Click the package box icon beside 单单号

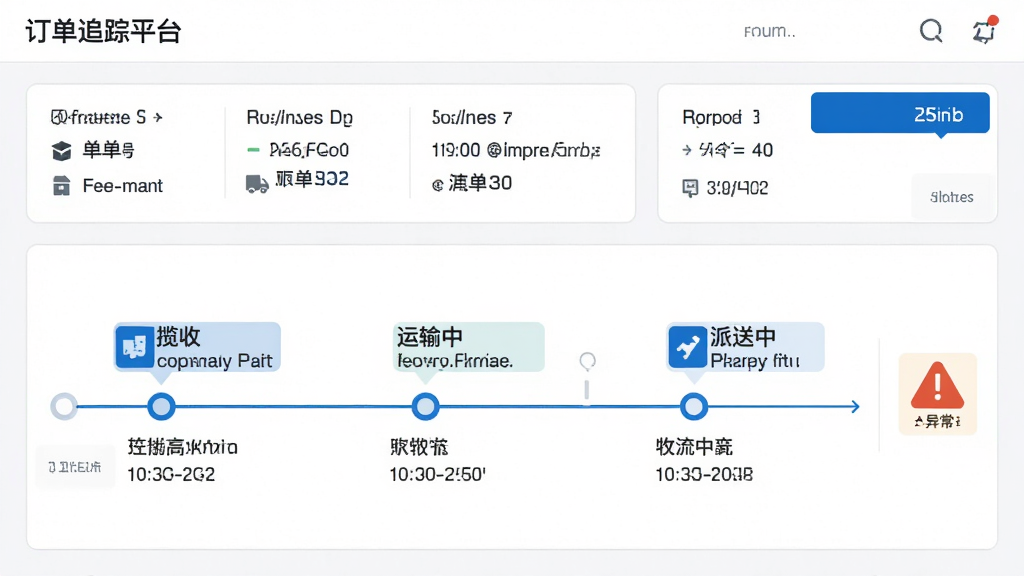(x=61, y=151)
